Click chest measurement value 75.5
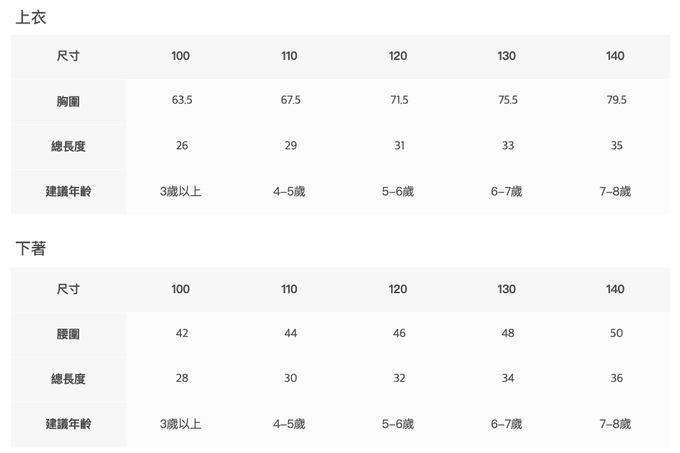Image resolution: width=680 pixels, height=453 pixels. (507, 101)
